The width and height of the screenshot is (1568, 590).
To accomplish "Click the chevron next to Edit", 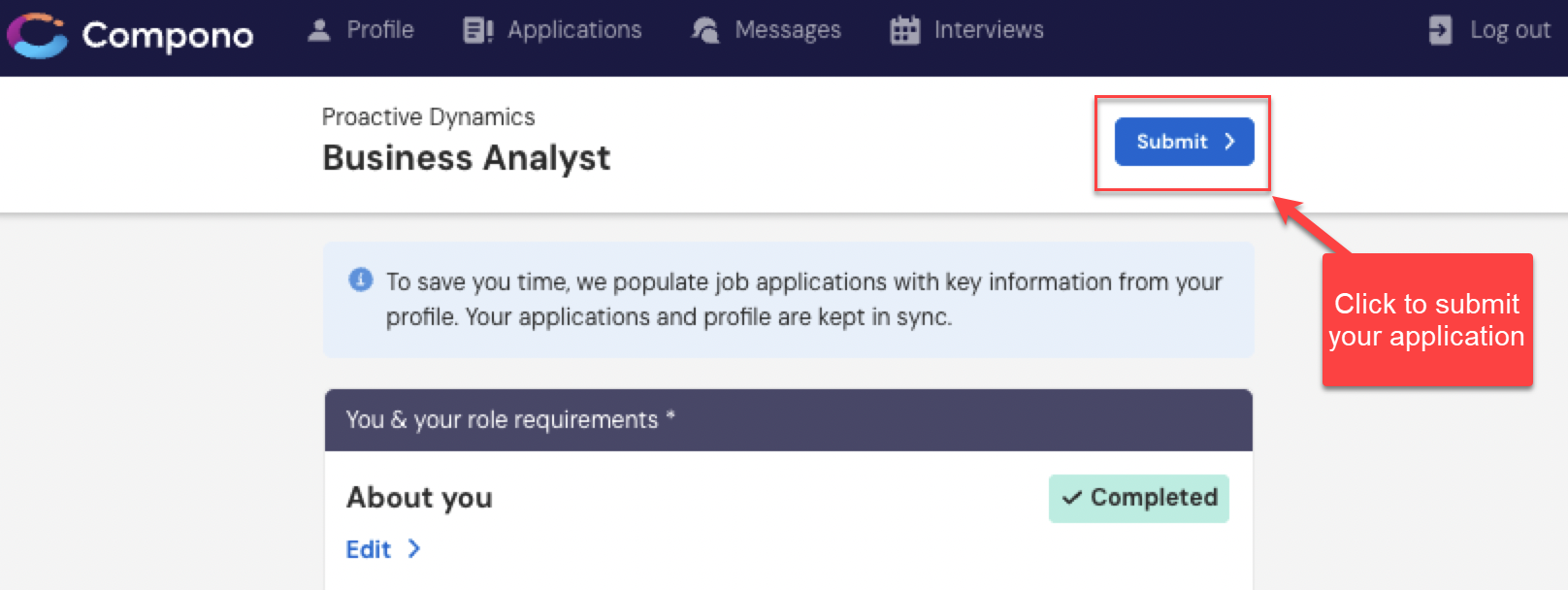I will (x=414, y=548).
